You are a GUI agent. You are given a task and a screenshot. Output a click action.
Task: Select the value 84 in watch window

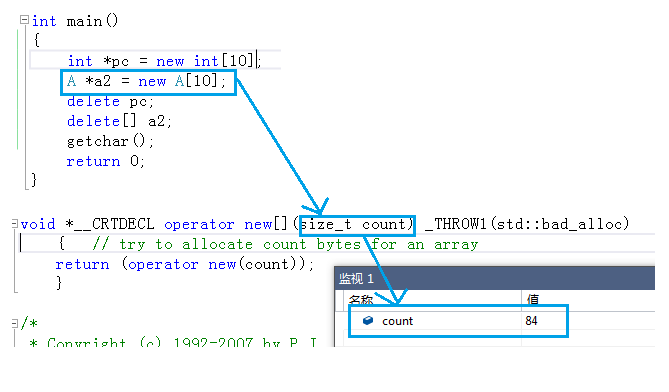click(x=531, y=321)
